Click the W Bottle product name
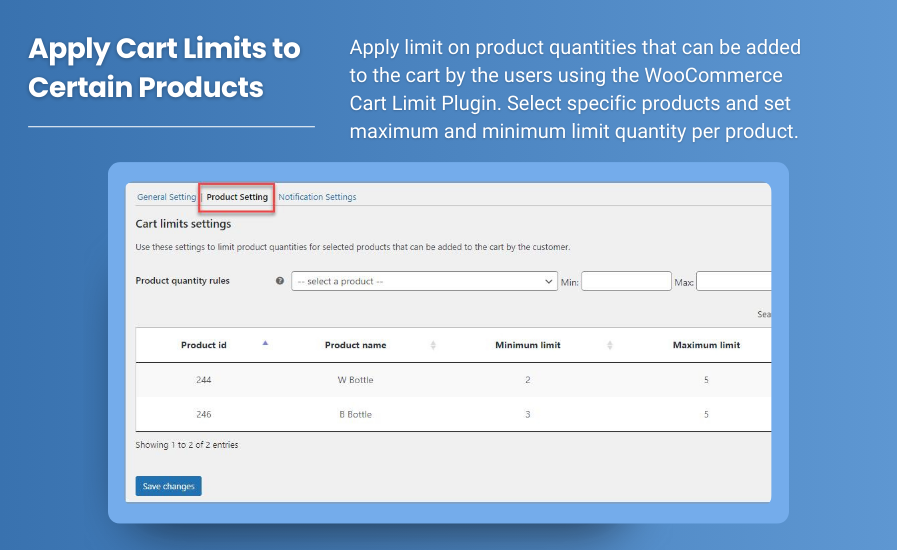Viewport: 897px width, 550px height. click(x=356, y=380)
